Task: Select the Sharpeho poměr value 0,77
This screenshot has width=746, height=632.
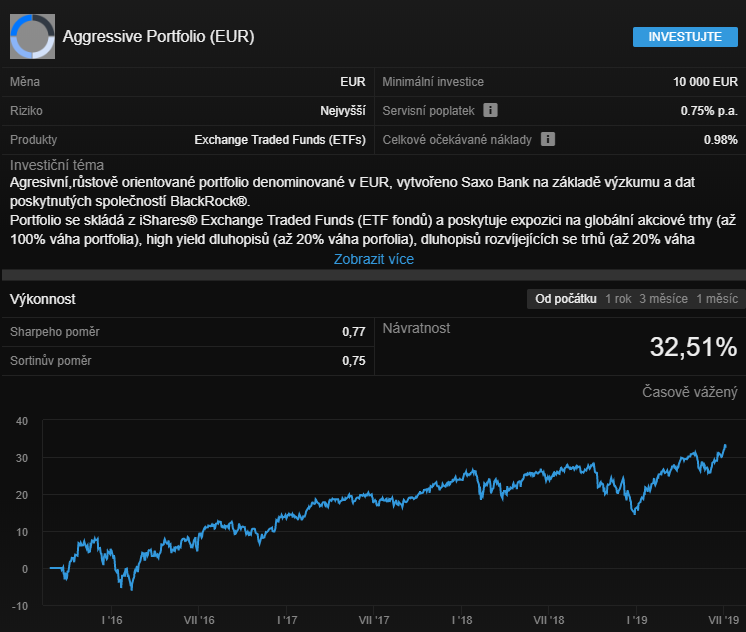Action: [353, 332]
